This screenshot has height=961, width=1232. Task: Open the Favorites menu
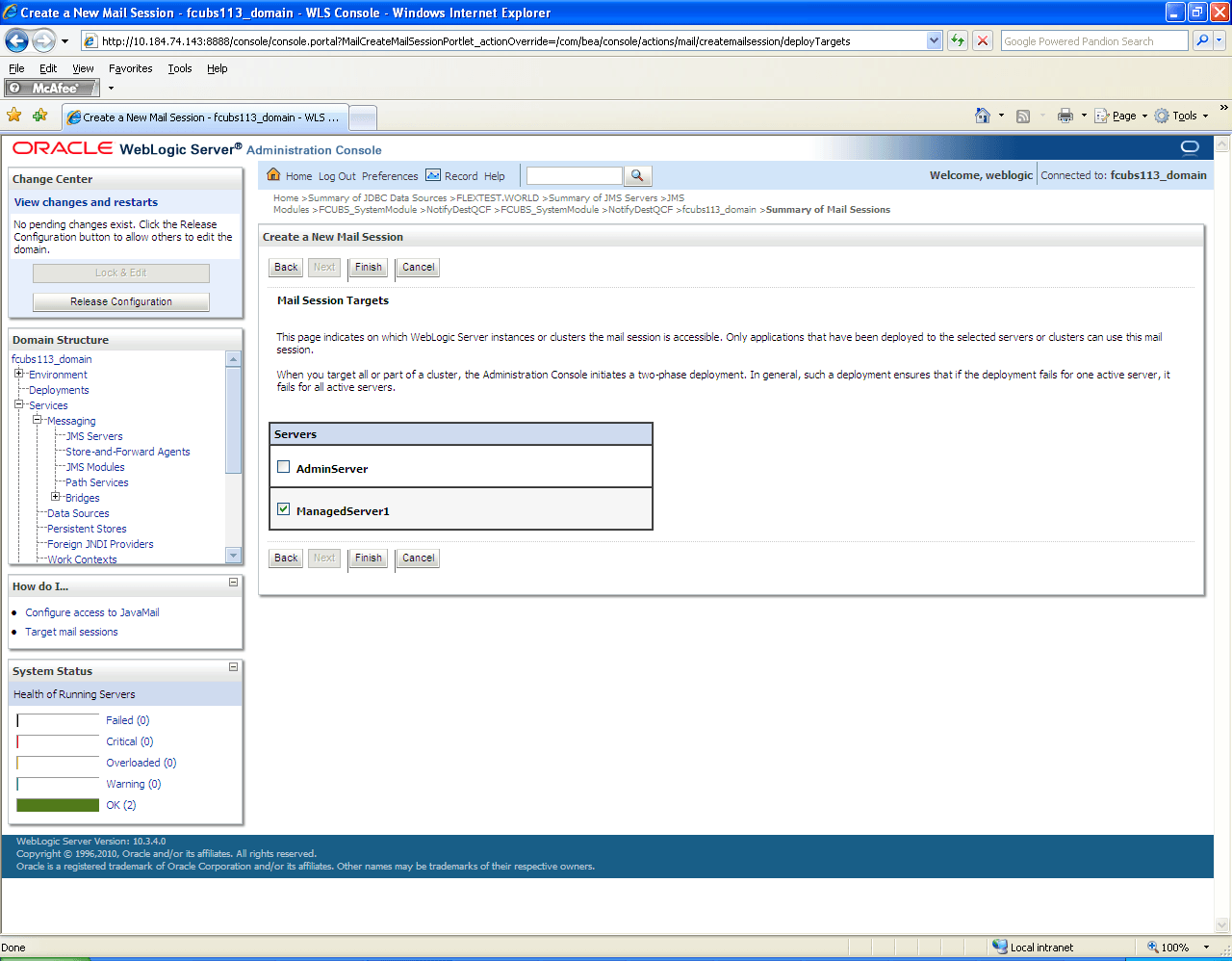pos(130,68)
